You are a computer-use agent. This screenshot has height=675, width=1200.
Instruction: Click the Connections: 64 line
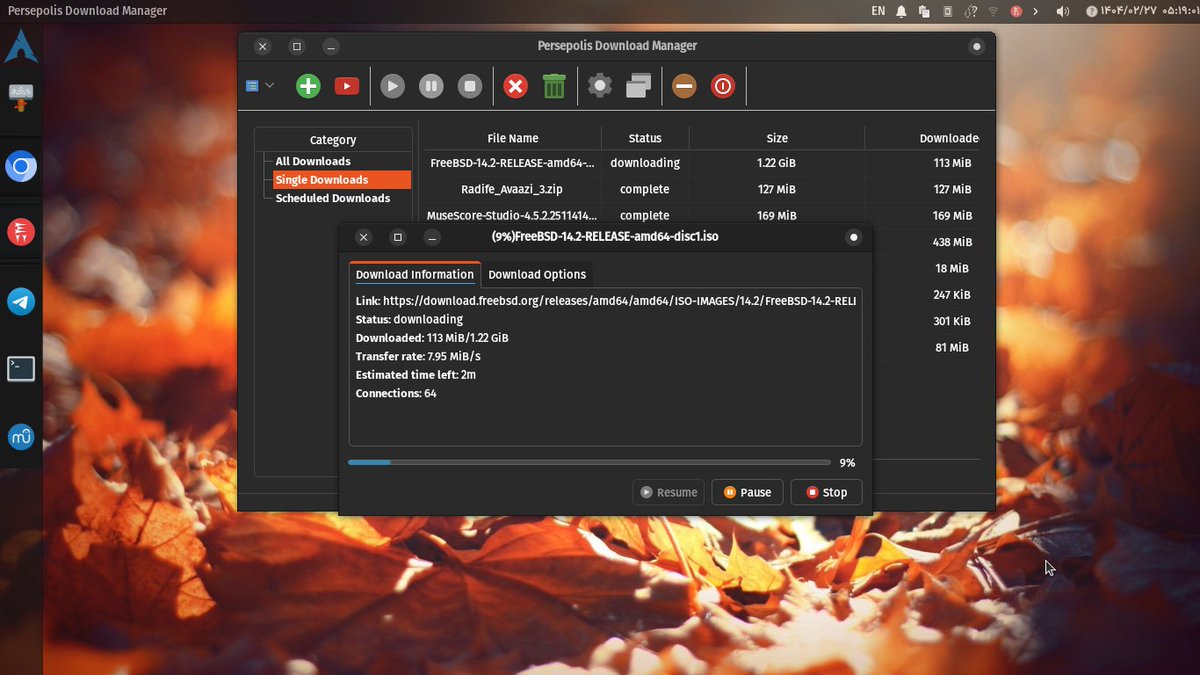click(396, 393)
